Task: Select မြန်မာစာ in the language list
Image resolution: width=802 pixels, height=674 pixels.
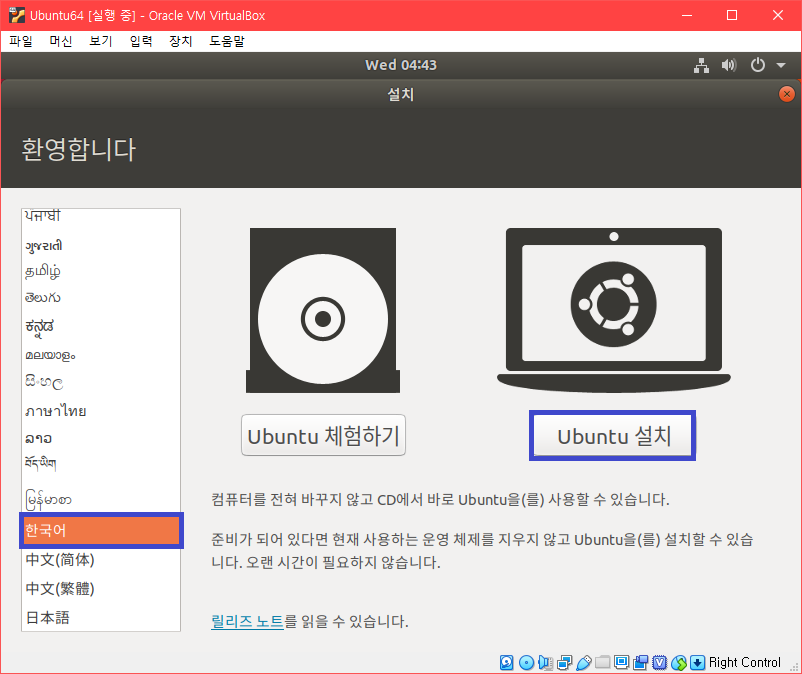Action: (101, 499)
